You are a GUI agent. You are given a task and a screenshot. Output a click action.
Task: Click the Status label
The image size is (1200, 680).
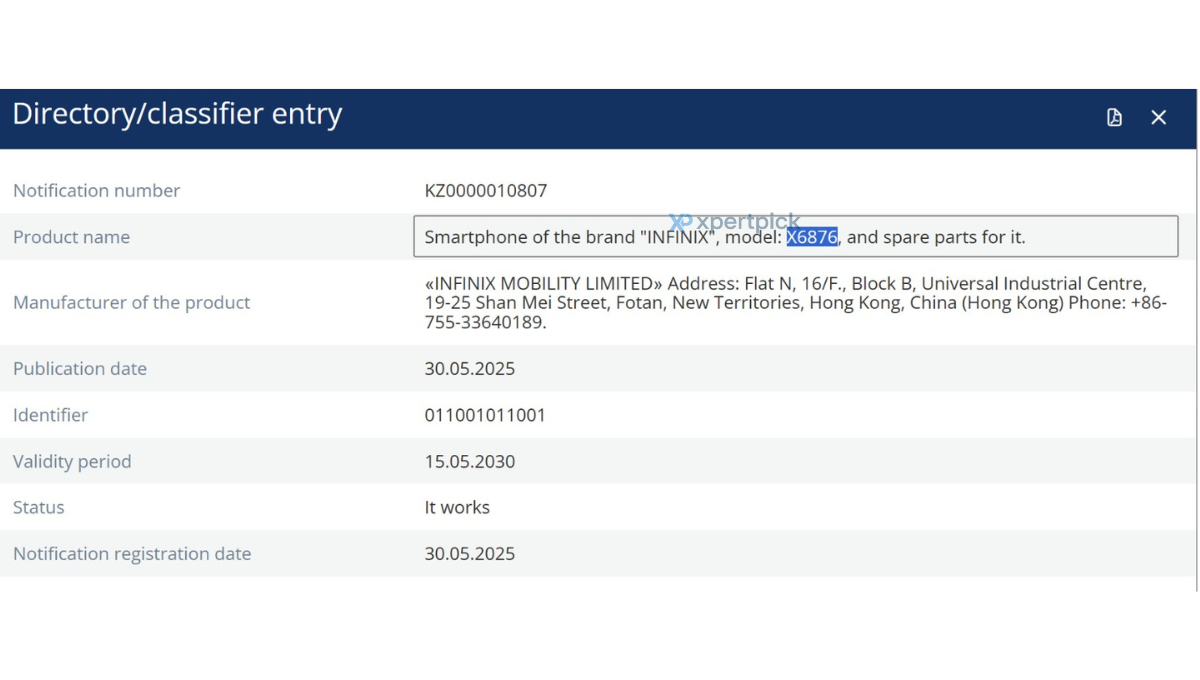(39, 507)
